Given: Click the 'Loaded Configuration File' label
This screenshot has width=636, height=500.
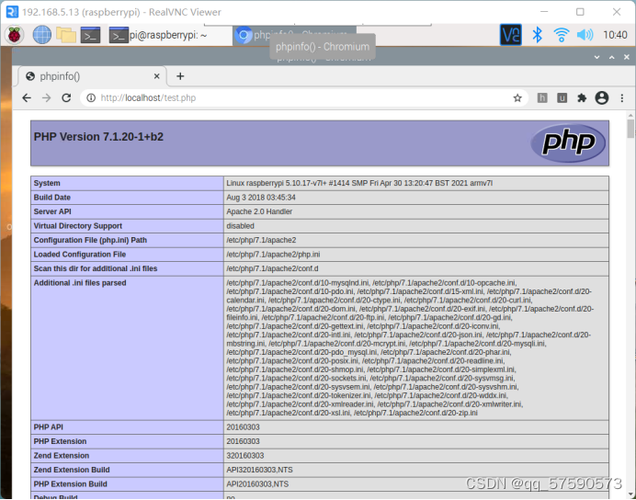Looking at the screenshot, I should point(80,254).
